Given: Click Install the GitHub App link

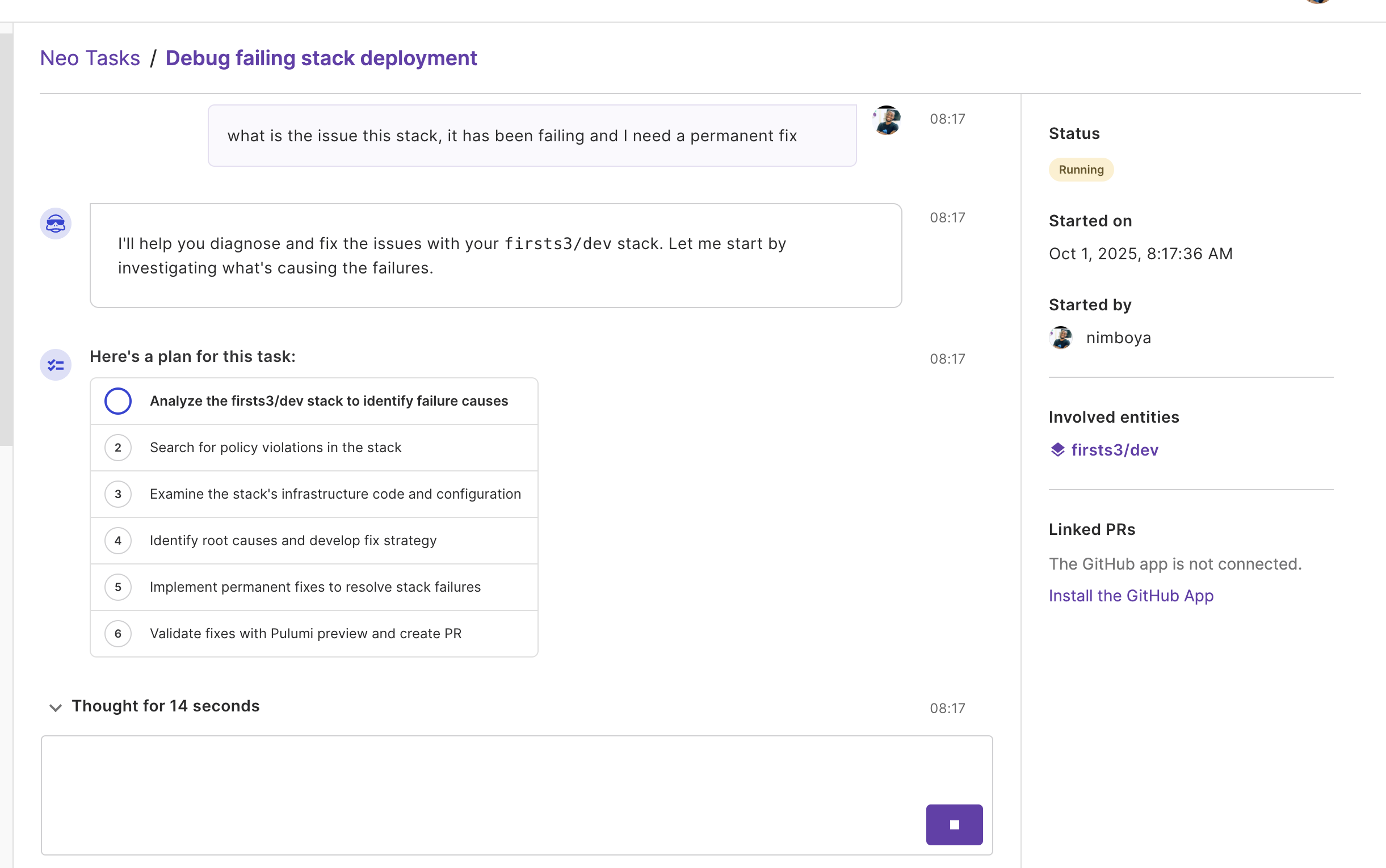Looking at the screenshot, I should tap(1131, 595).
